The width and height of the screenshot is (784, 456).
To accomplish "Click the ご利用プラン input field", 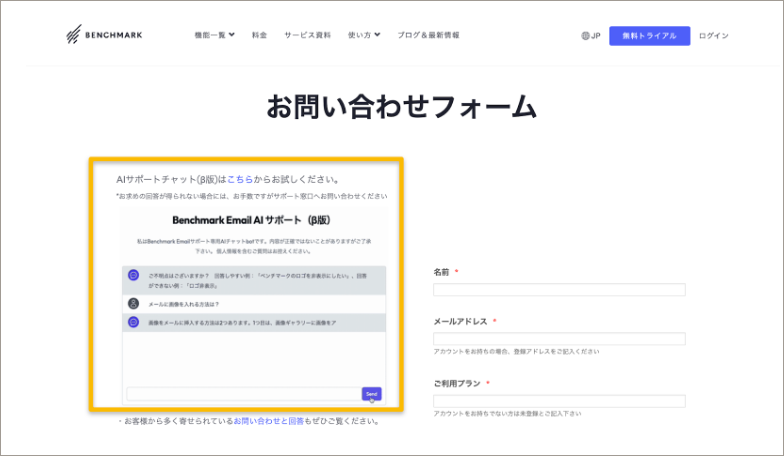I will click(x=559, y=401).
